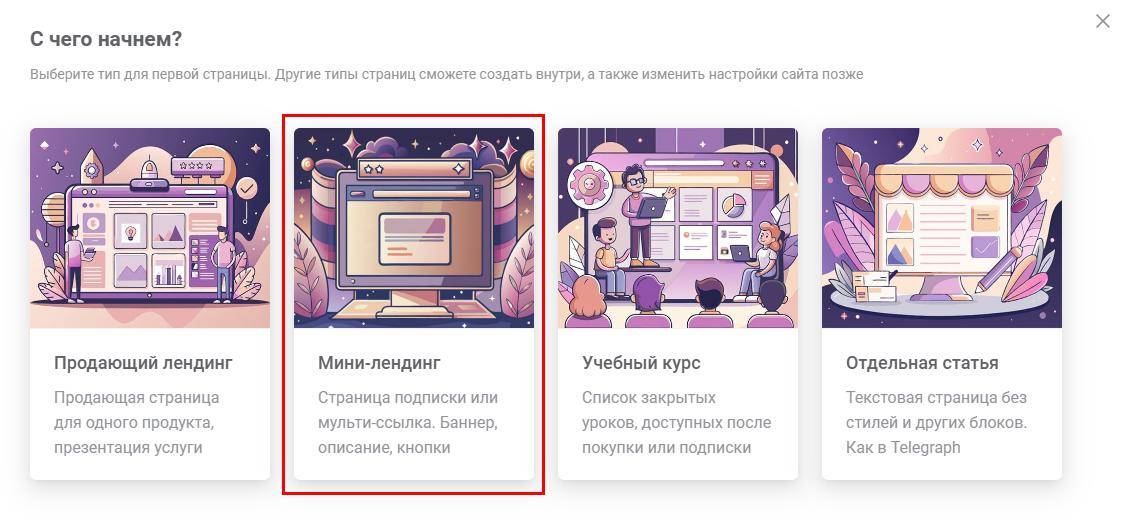The image size is (1121, 527).
Task: Click the star rating badge in landing illustration
Action: 197,166
